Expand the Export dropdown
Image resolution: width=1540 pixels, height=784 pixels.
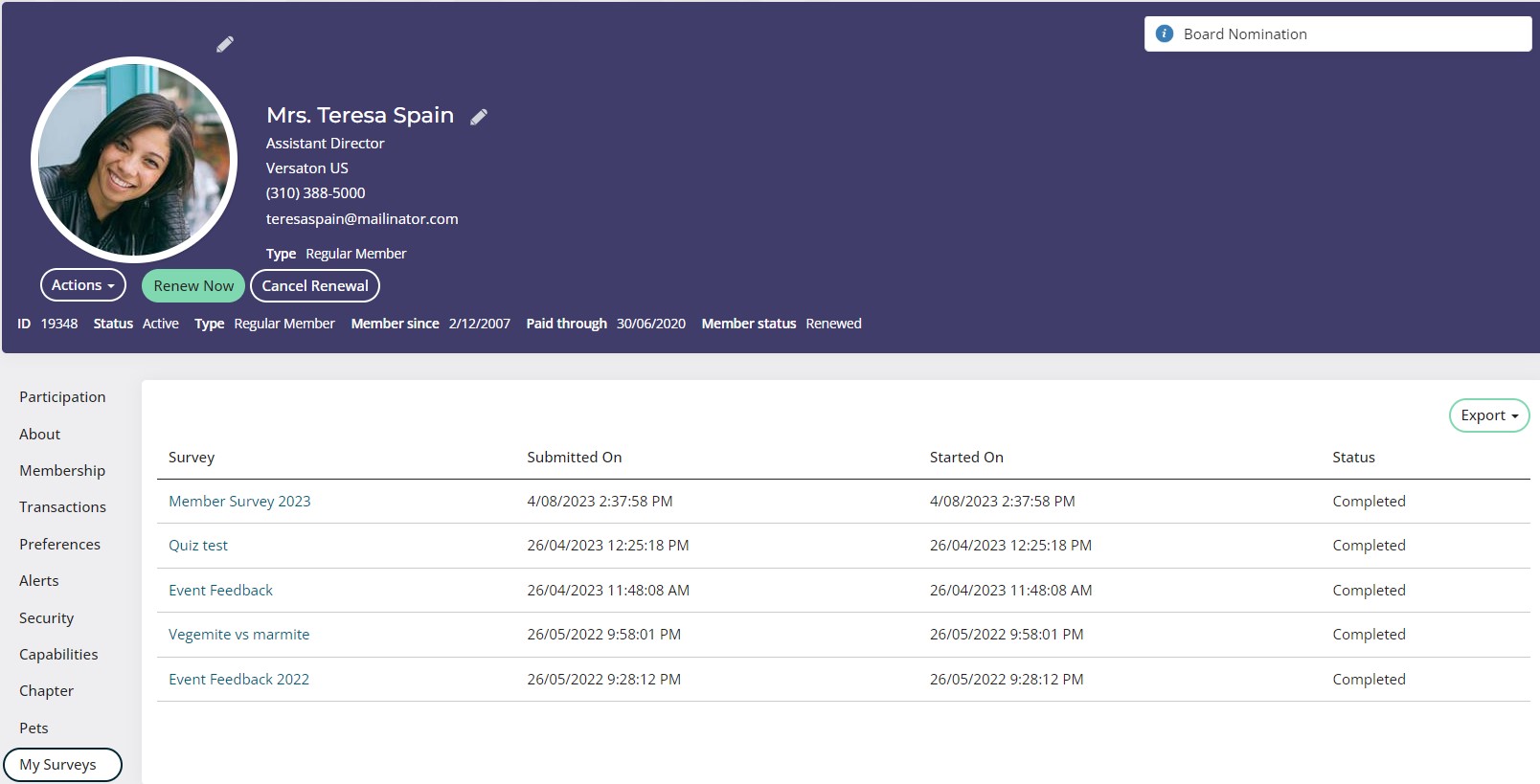point(1489,415)
